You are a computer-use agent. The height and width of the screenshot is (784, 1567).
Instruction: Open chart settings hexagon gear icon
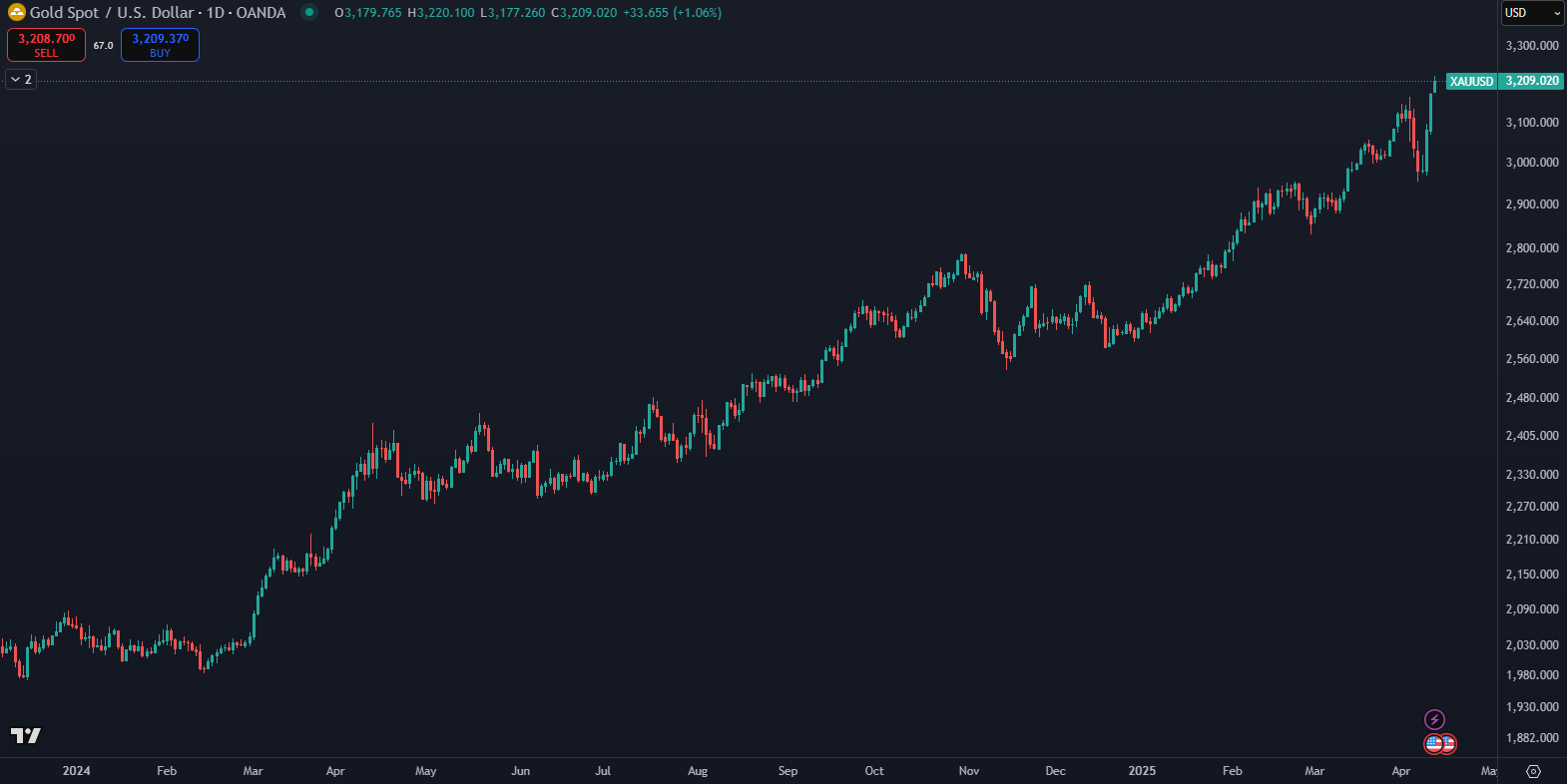pos(1534,771)
